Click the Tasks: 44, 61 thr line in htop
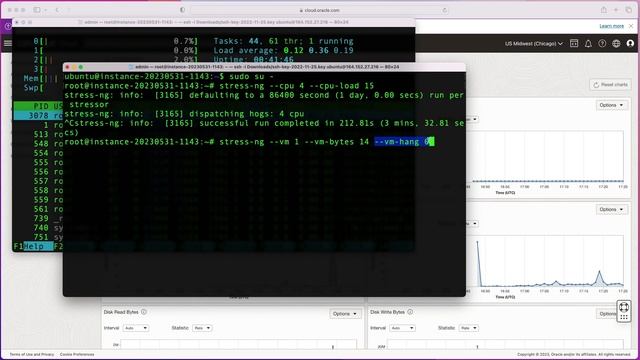 [x=283, y=41]
